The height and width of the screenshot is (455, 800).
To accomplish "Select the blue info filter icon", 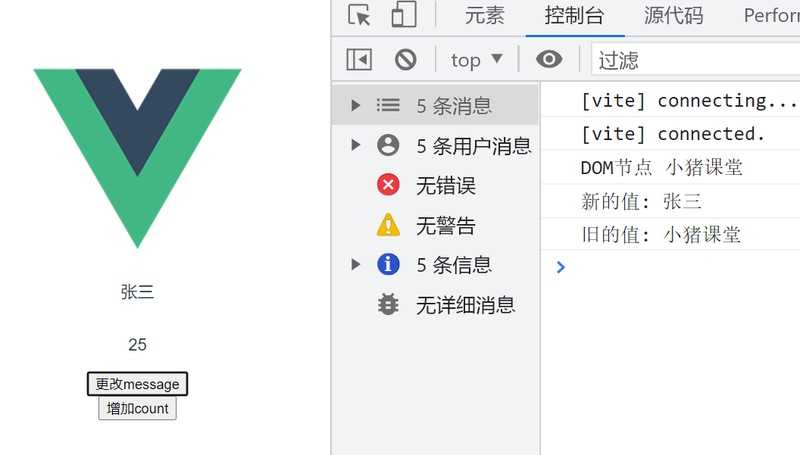I will (388, 264).
